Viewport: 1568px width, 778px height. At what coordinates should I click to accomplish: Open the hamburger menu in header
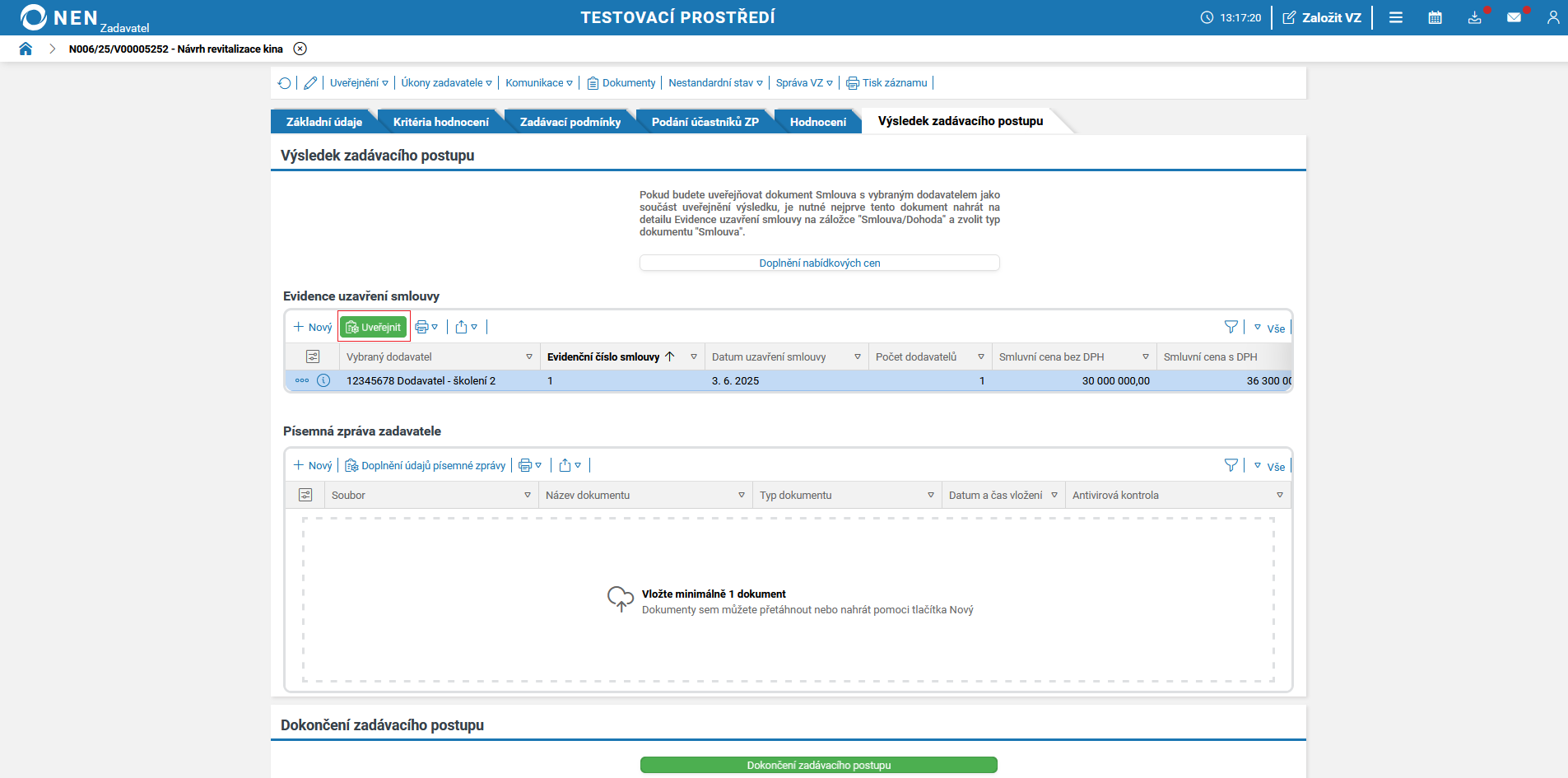1396,17
